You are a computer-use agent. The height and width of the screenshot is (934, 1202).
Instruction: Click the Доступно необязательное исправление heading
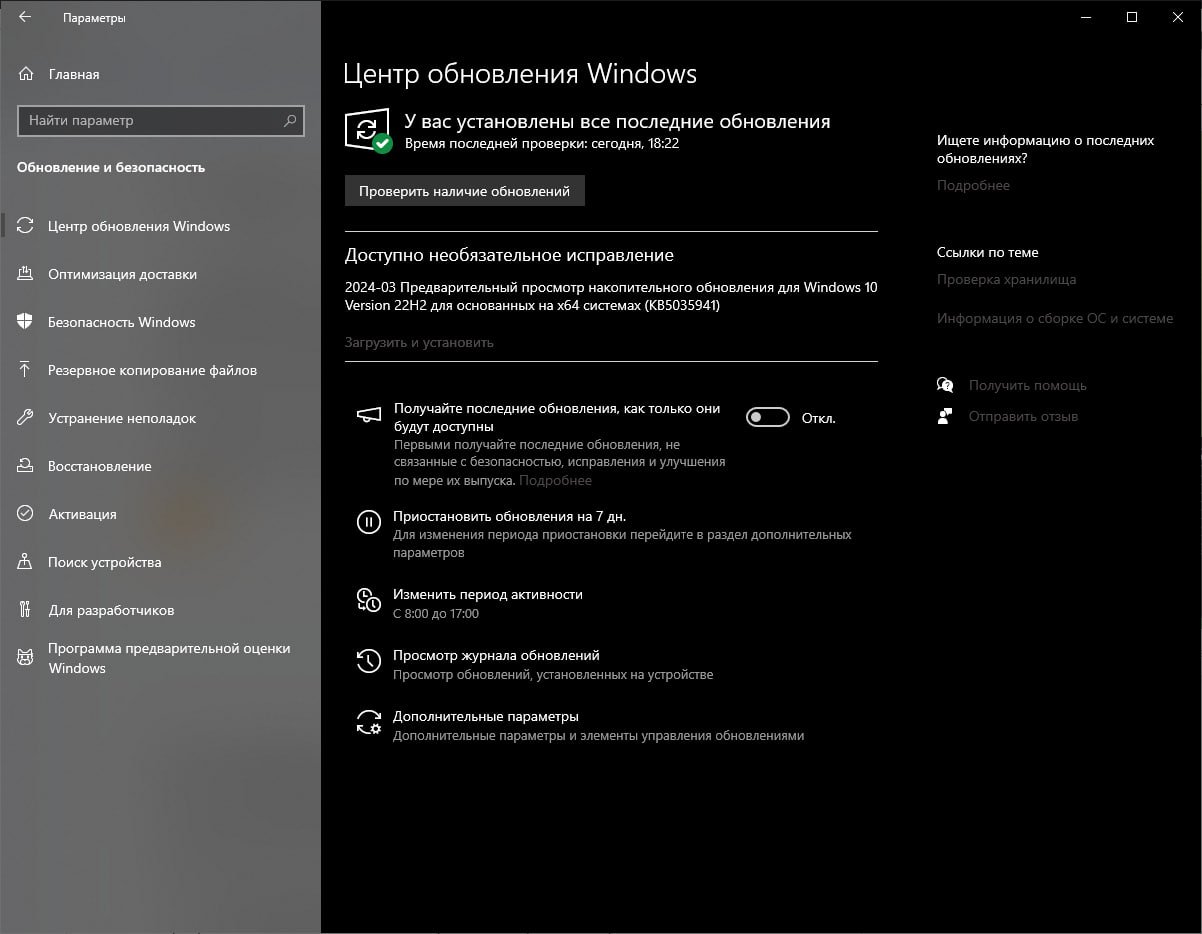(x=509, y=255)
